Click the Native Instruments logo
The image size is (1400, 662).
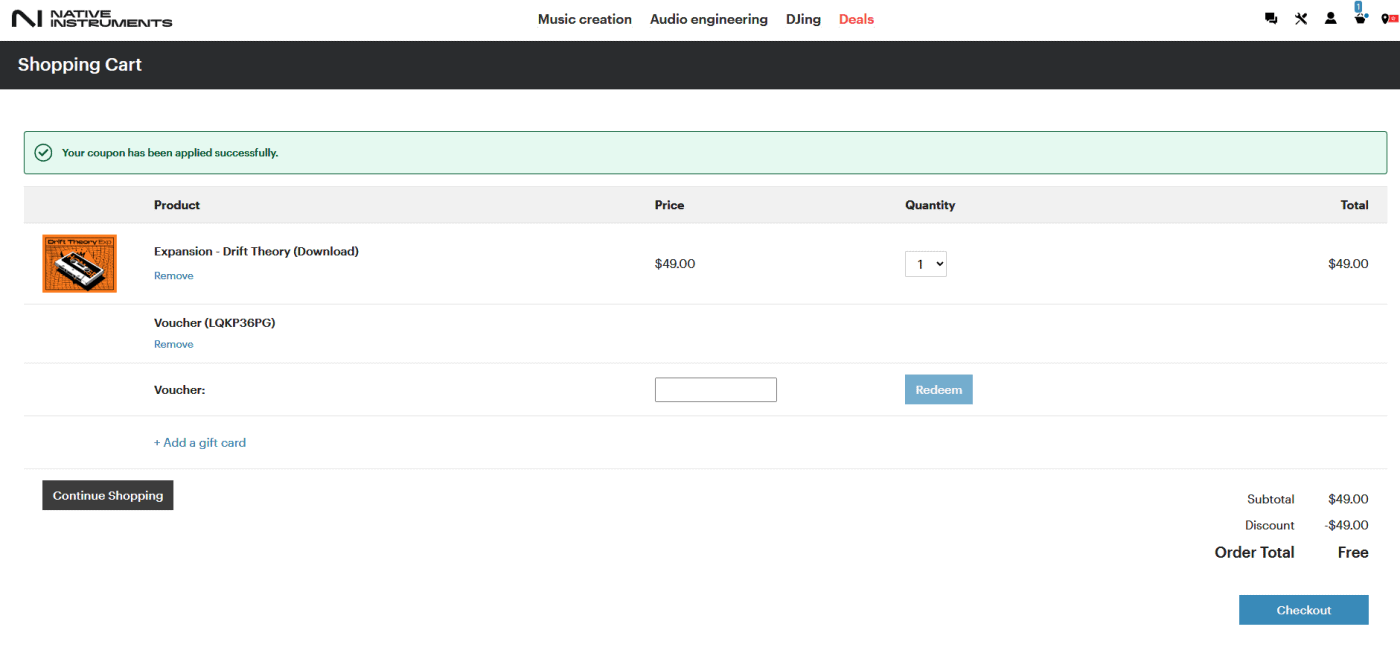(92, 19)
